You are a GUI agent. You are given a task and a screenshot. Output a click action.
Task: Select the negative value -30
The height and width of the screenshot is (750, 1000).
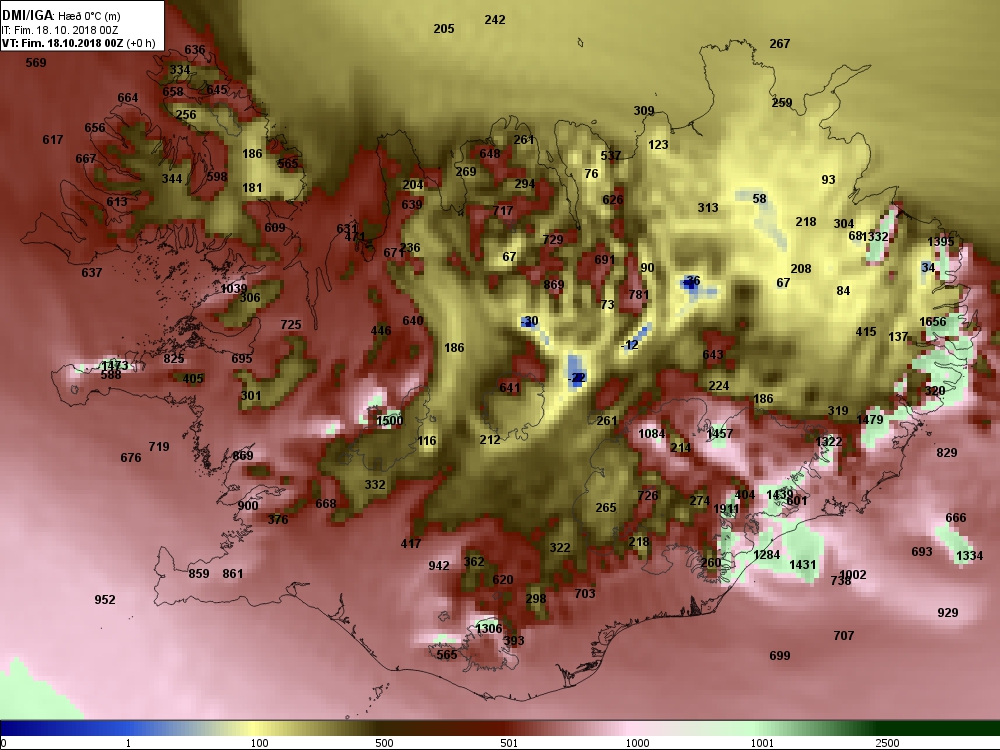click(x=529, y=321)
